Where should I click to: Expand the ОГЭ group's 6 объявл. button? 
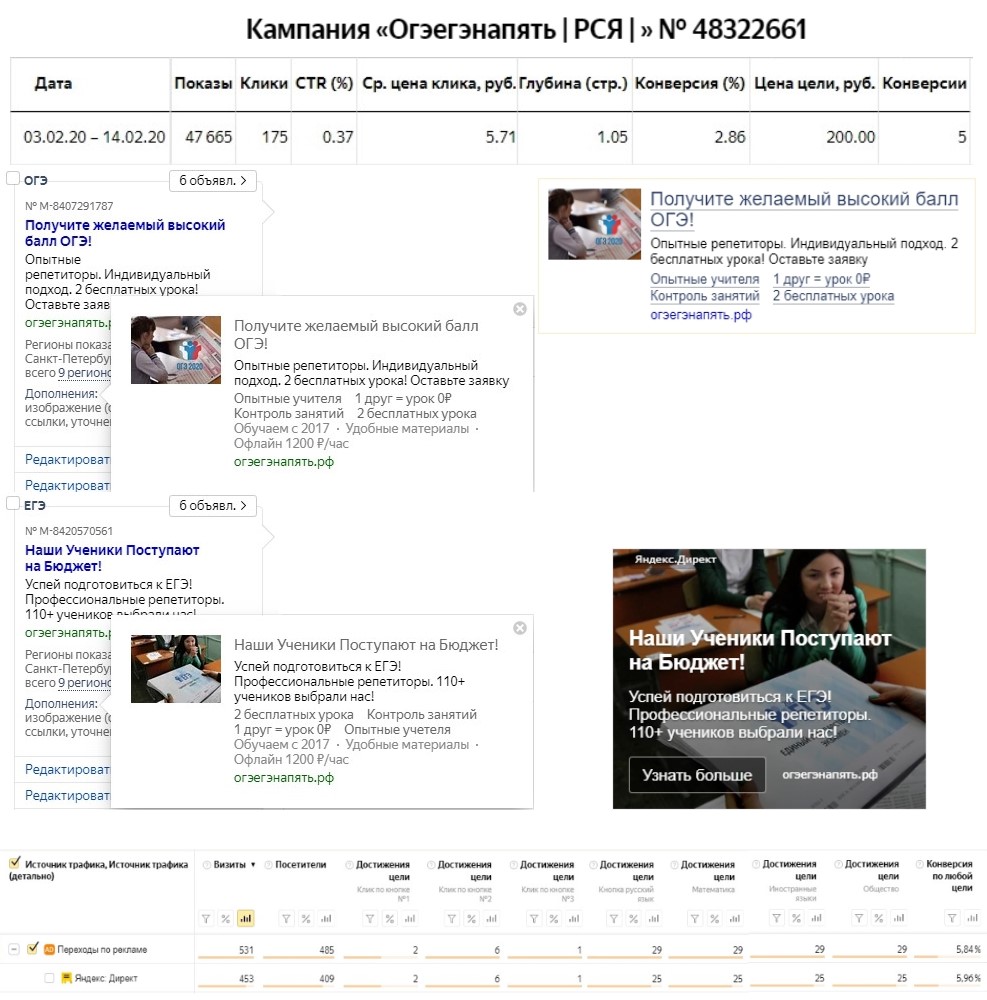click(x=213, y=180)
